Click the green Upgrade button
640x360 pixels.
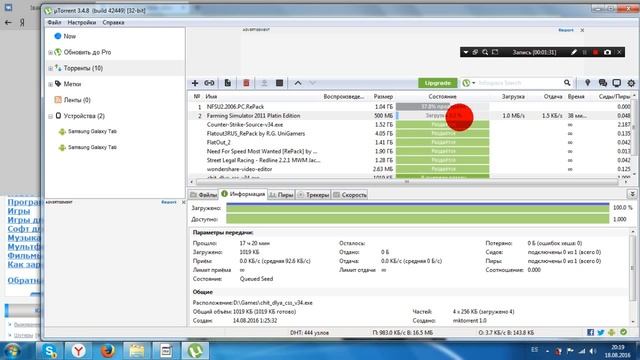point(438,83)
